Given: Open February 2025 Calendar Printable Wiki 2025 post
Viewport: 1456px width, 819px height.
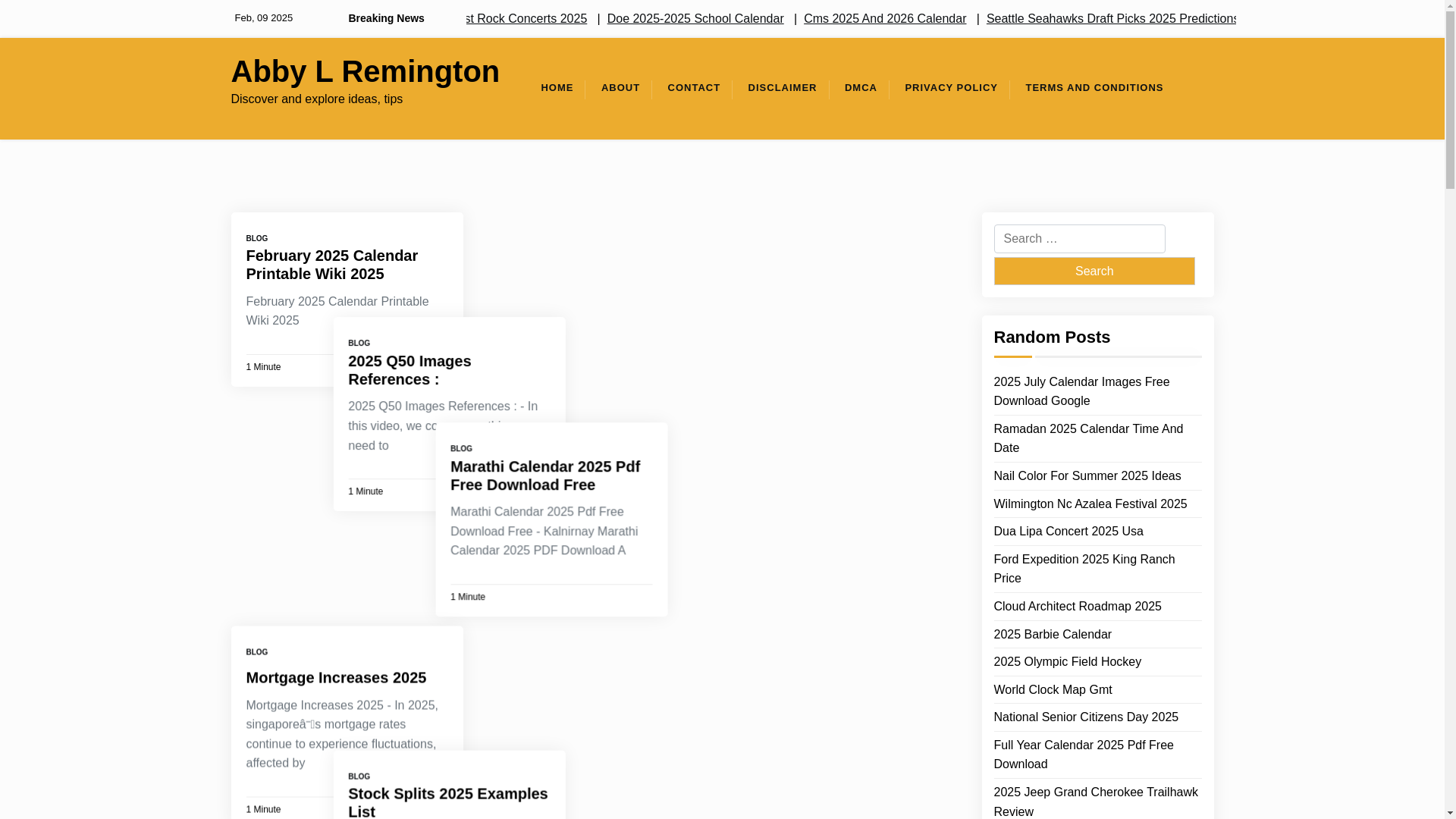Looking at the screenshot, I should [331, 265].
